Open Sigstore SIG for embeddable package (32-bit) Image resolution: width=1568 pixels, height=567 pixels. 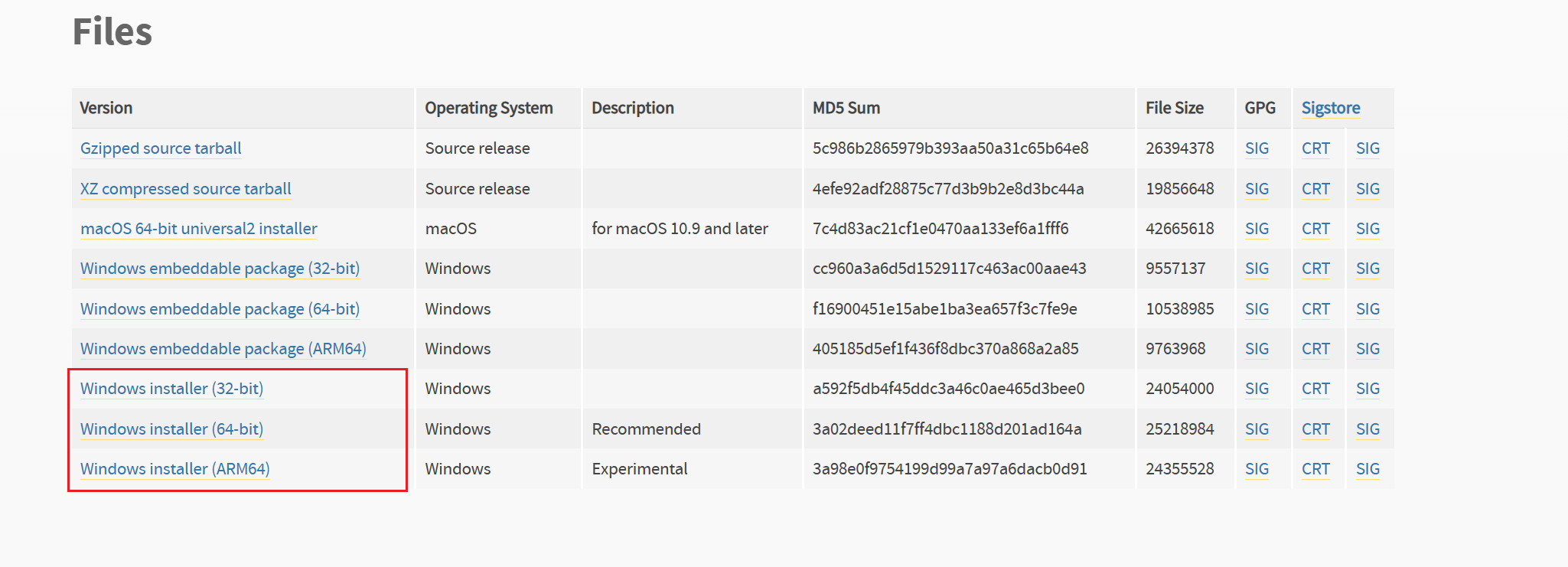[1368, 269]
